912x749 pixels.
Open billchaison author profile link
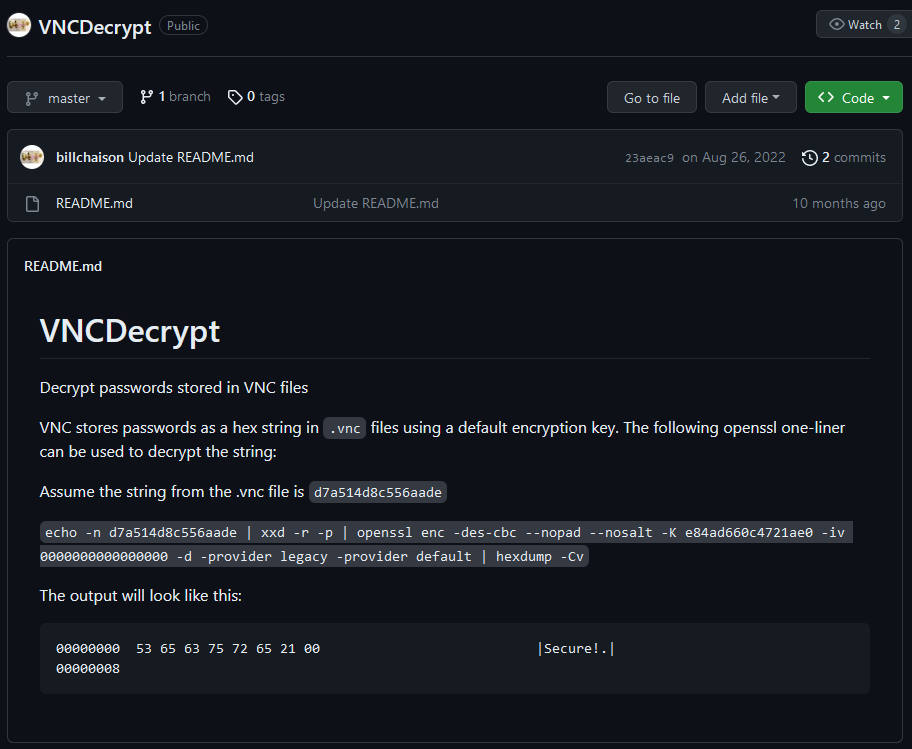point(90,158)
